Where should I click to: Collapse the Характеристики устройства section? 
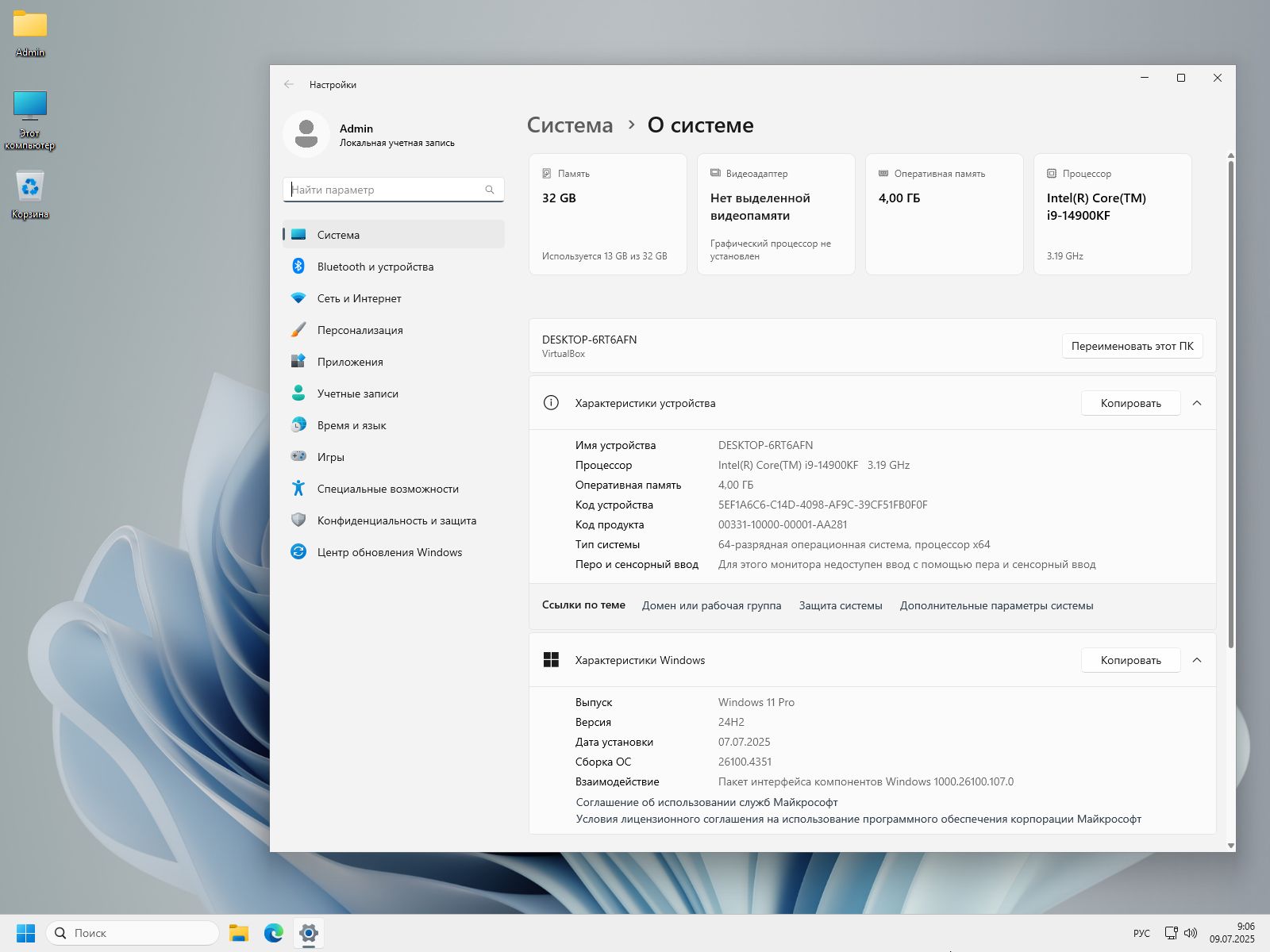(x=1197, y=403)
